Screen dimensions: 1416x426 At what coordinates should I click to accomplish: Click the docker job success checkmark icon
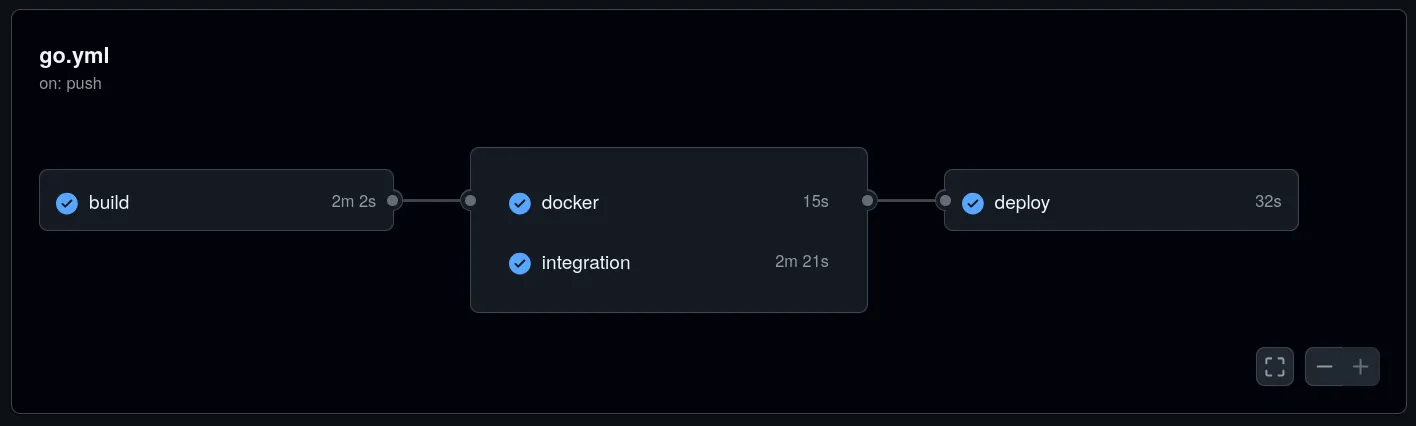(x=520, y=203)
